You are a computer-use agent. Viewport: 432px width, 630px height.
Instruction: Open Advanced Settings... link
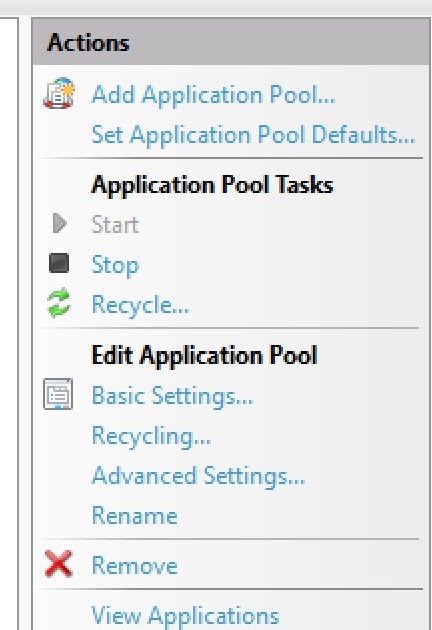(x=198, y=476)
